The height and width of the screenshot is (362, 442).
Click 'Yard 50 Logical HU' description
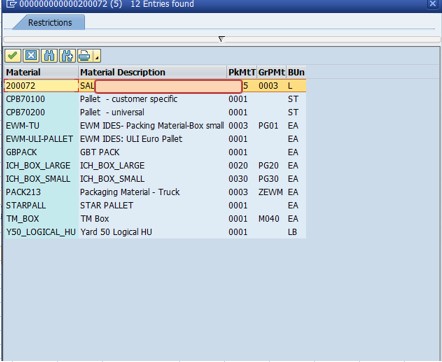pos(116,232)
